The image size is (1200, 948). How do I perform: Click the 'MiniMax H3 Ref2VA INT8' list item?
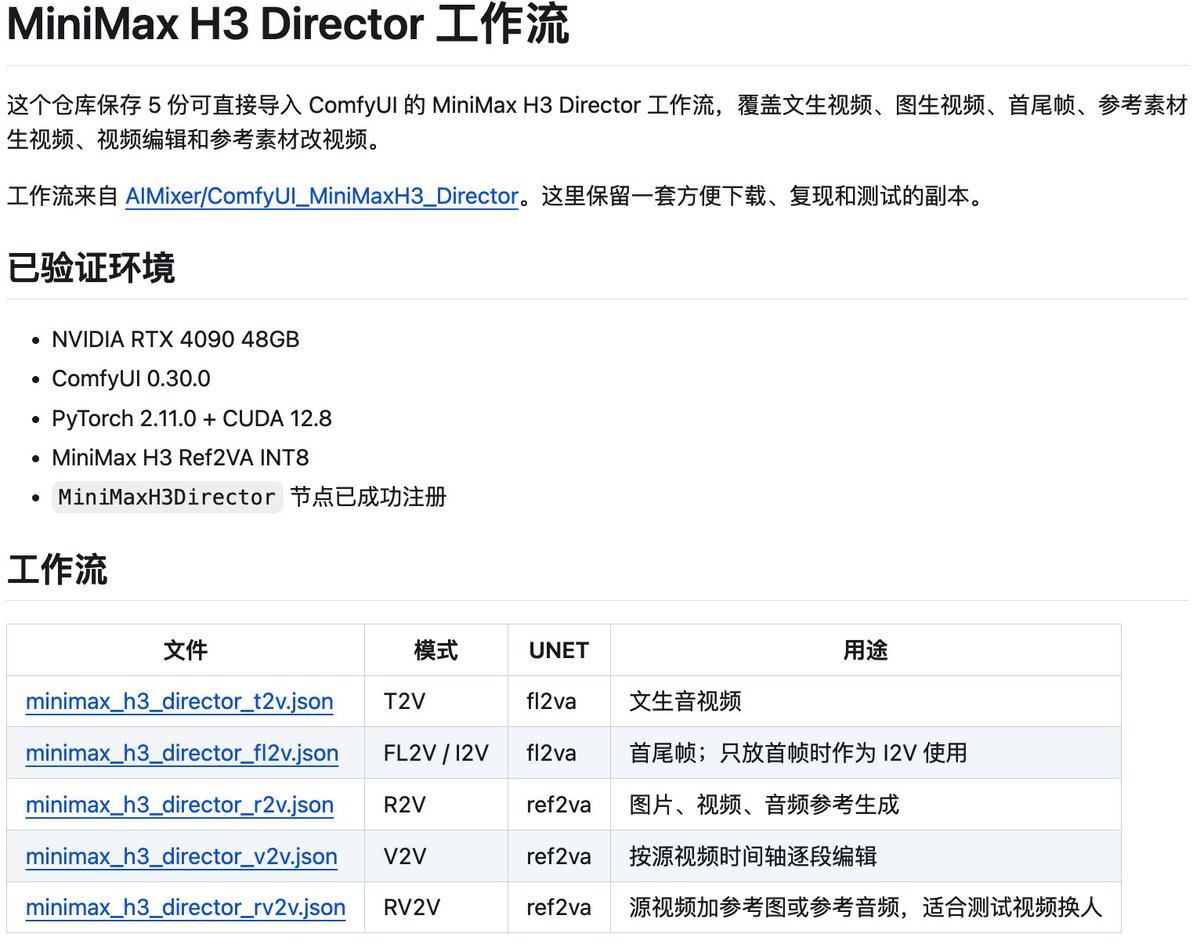pos(180,458)
